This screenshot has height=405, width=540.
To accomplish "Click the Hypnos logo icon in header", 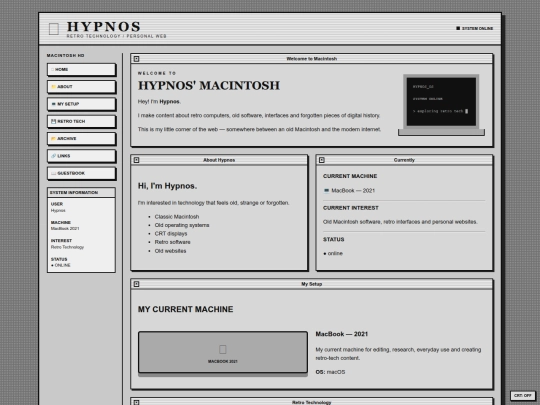I will tap(54, 29).
